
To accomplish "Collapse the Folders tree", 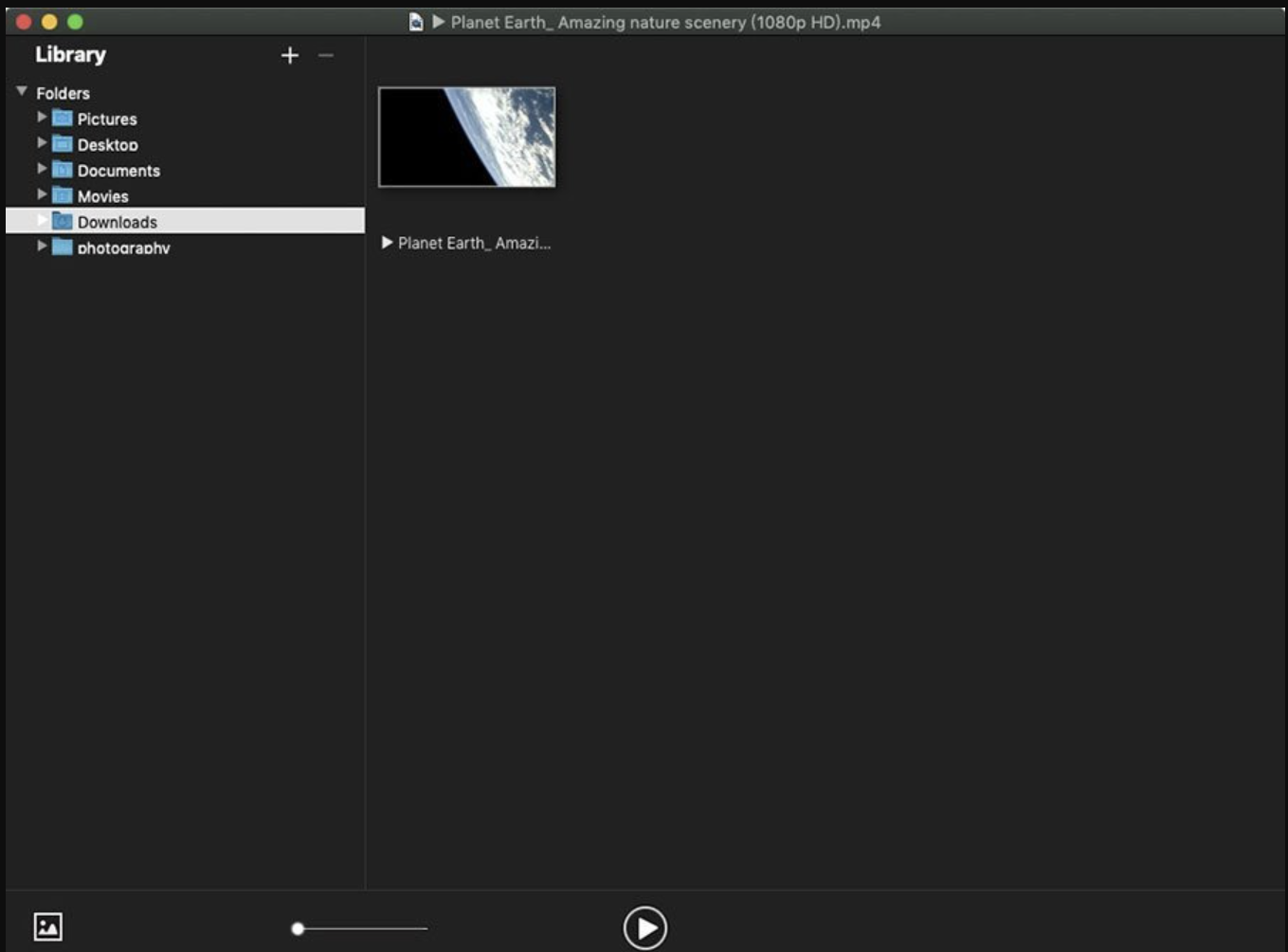I will pos(22,93).
